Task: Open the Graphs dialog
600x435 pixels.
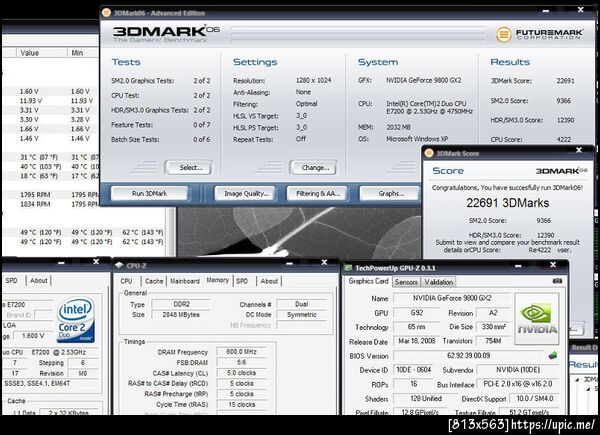Action: (x=390, y=194)
